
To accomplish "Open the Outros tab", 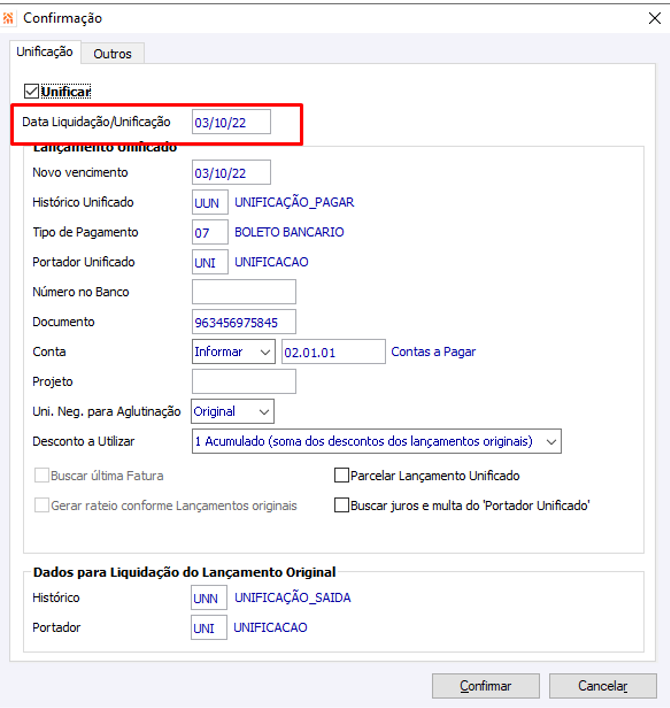I will click(112, 54).
